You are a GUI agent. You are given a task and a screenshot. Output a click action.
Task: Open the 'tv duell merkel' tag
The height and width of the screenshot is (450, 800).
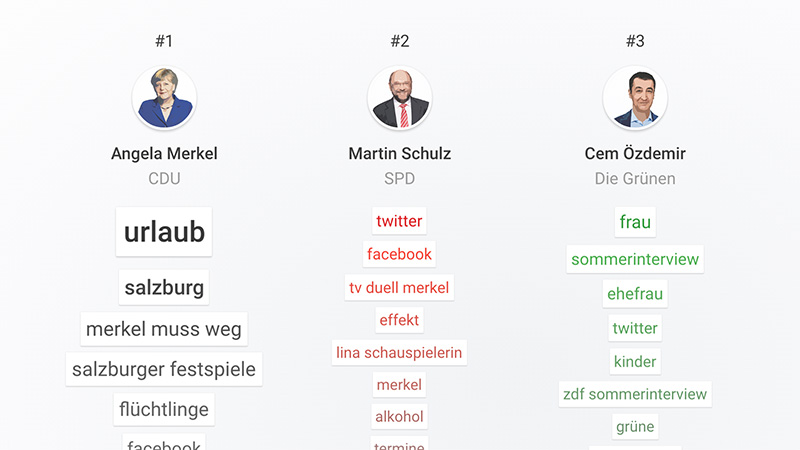click(x=399, y=287)
